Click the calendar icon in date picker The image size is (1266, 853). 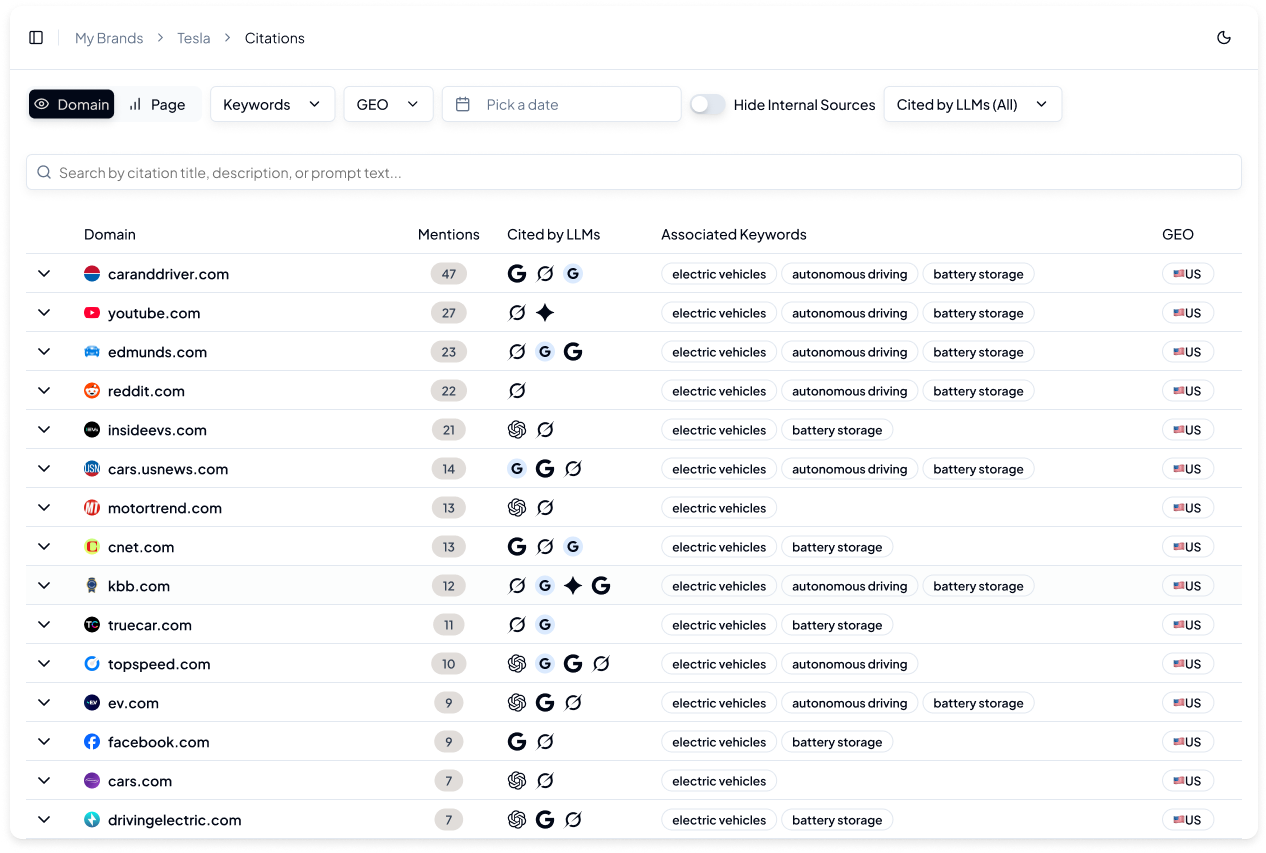[x=463, y=104]
